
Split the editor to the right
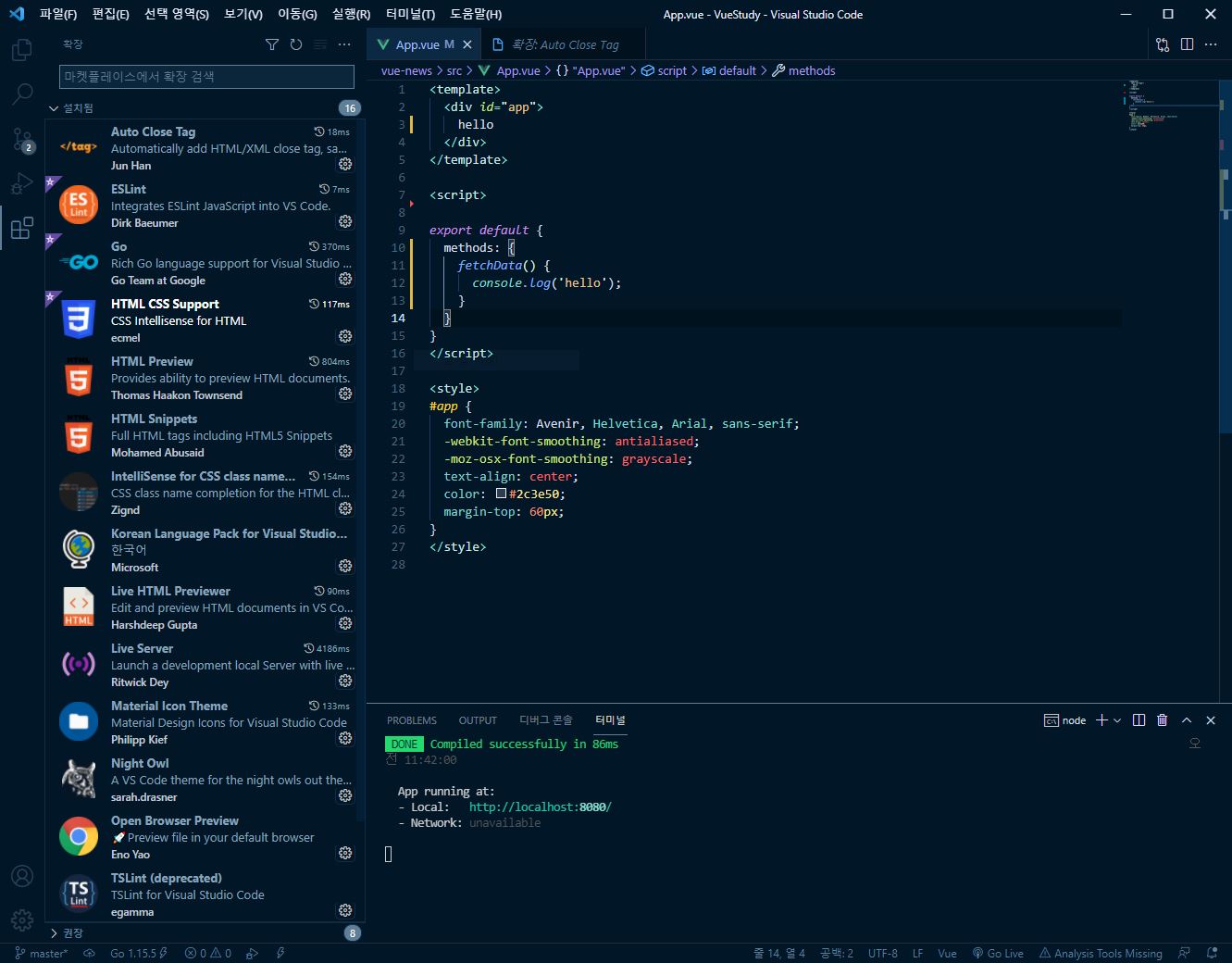pyautogui.click(x=1187, y=44)
